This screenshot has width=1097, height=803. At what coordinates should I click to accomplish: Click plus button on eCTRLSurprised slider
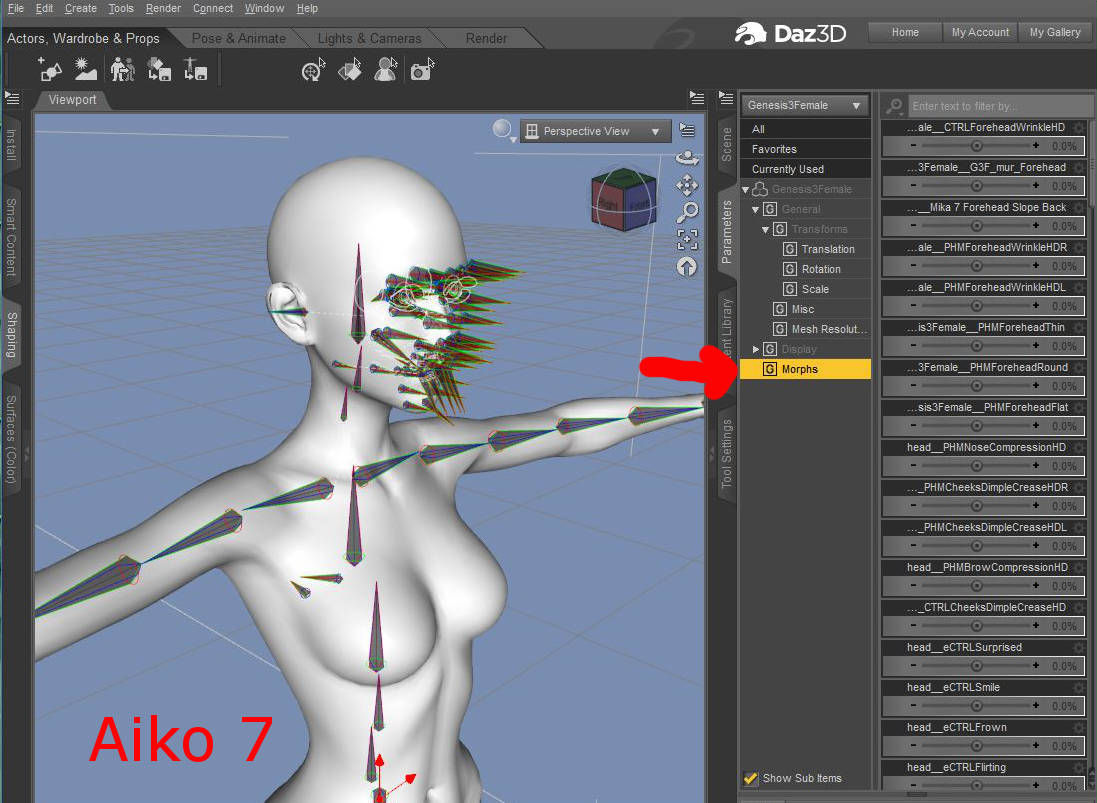click(1036, 665)
